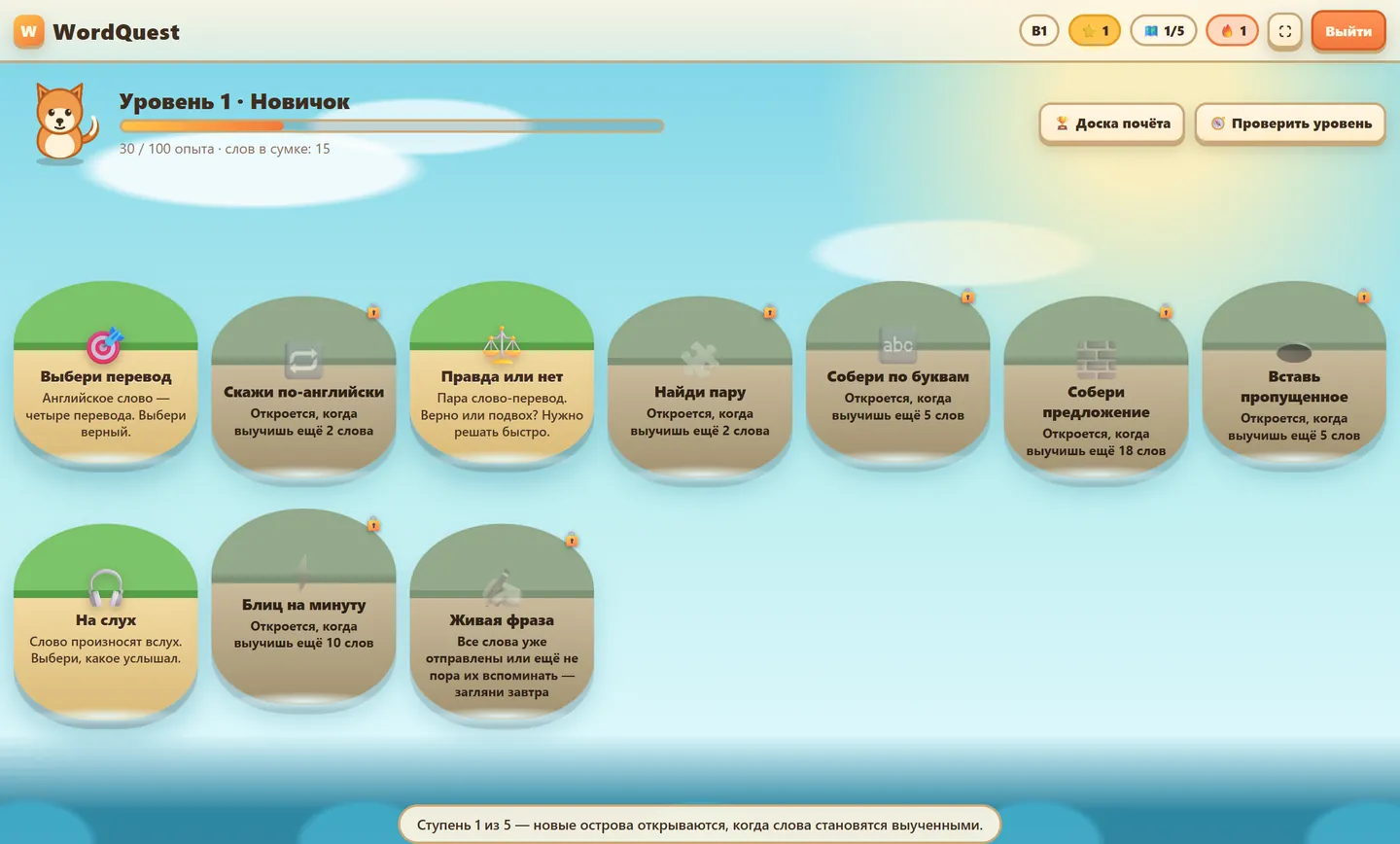1400x844 pixels.
Task: Click the WordQuest orange W logo
Action: [x=29, y=31]
